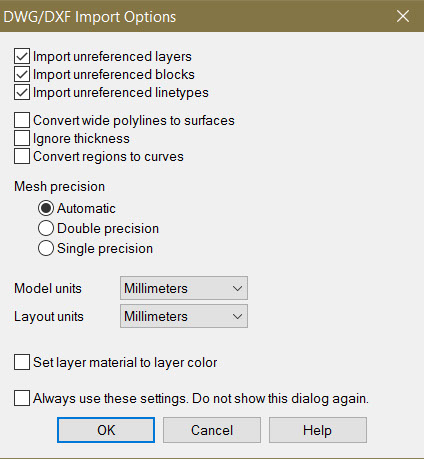
Task: Check Always use these settings box
Action: click(x=22, y=398)
